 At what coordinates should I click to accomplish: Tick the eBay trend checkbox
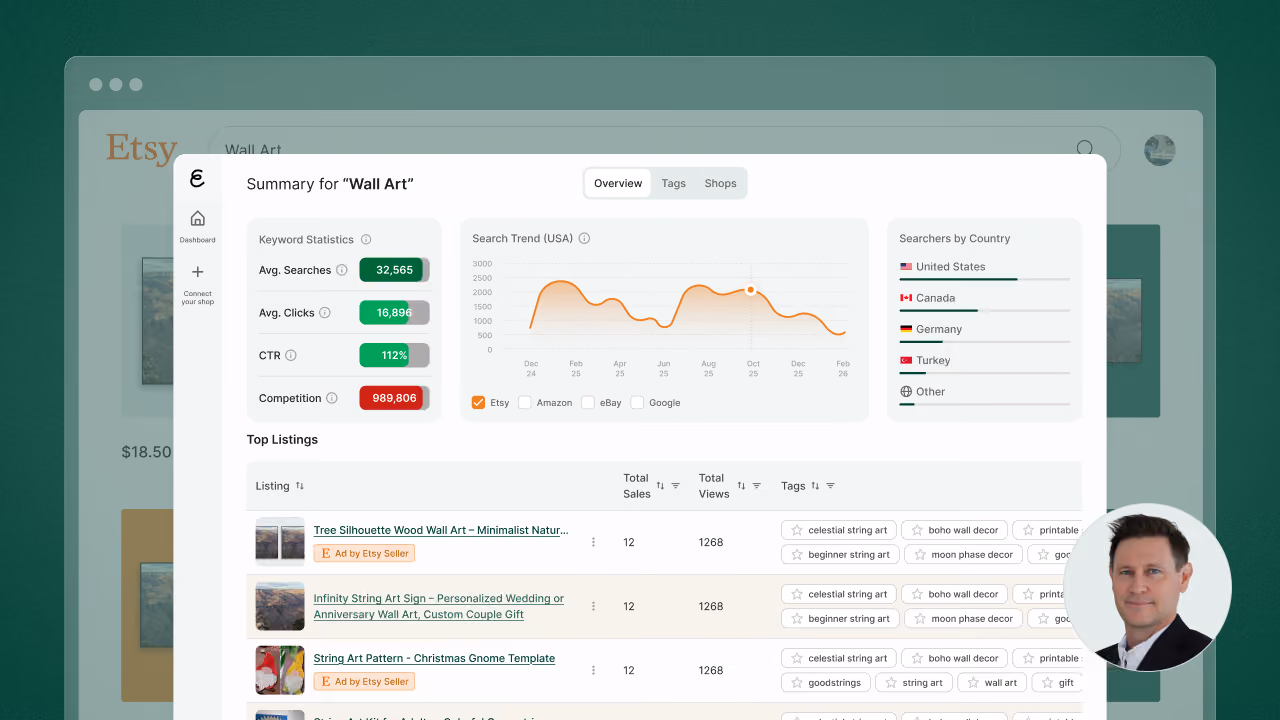(588, 402)
